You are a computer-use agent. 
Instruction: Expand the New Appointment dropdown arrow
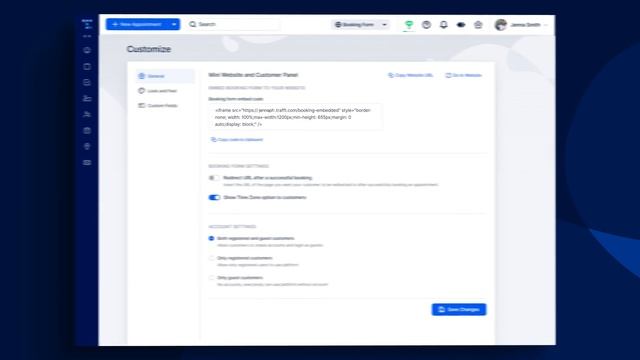point(174,24)
